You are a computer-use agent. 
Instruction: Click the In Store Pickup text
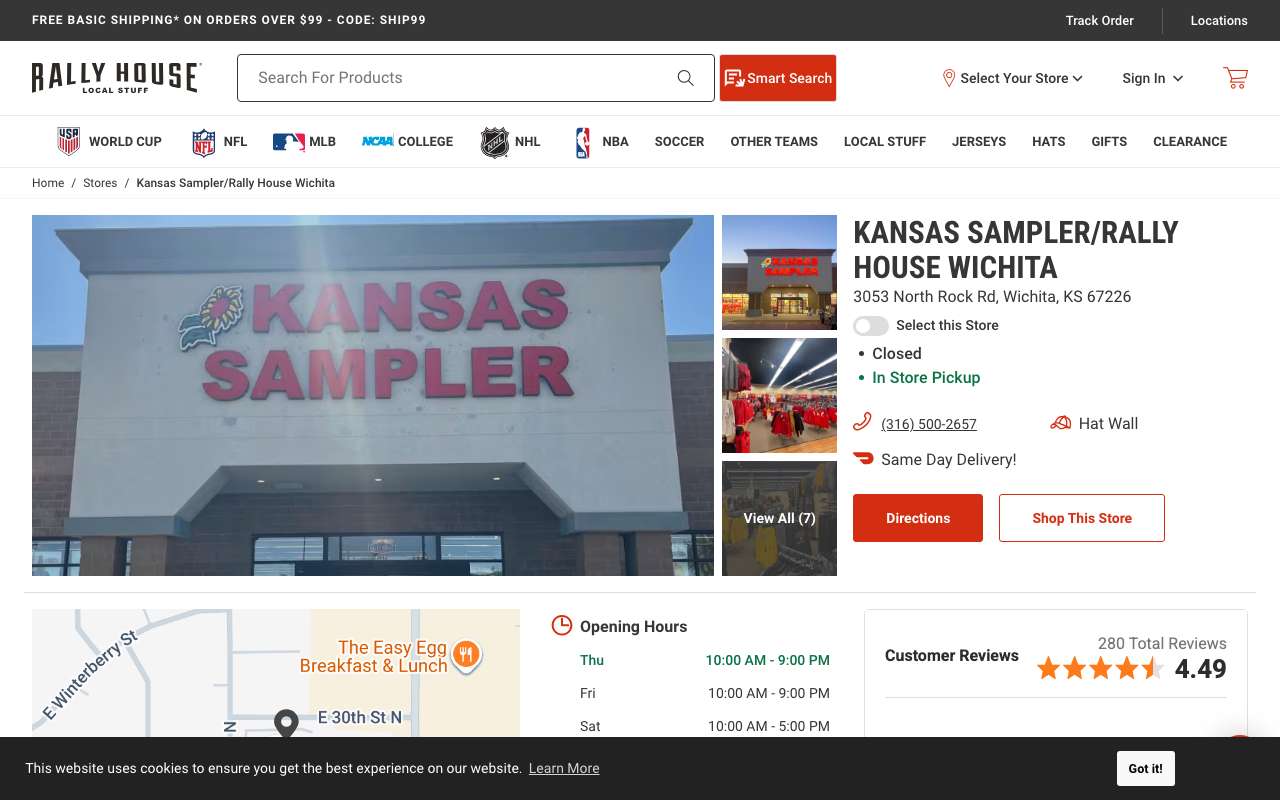coord(926,377)
